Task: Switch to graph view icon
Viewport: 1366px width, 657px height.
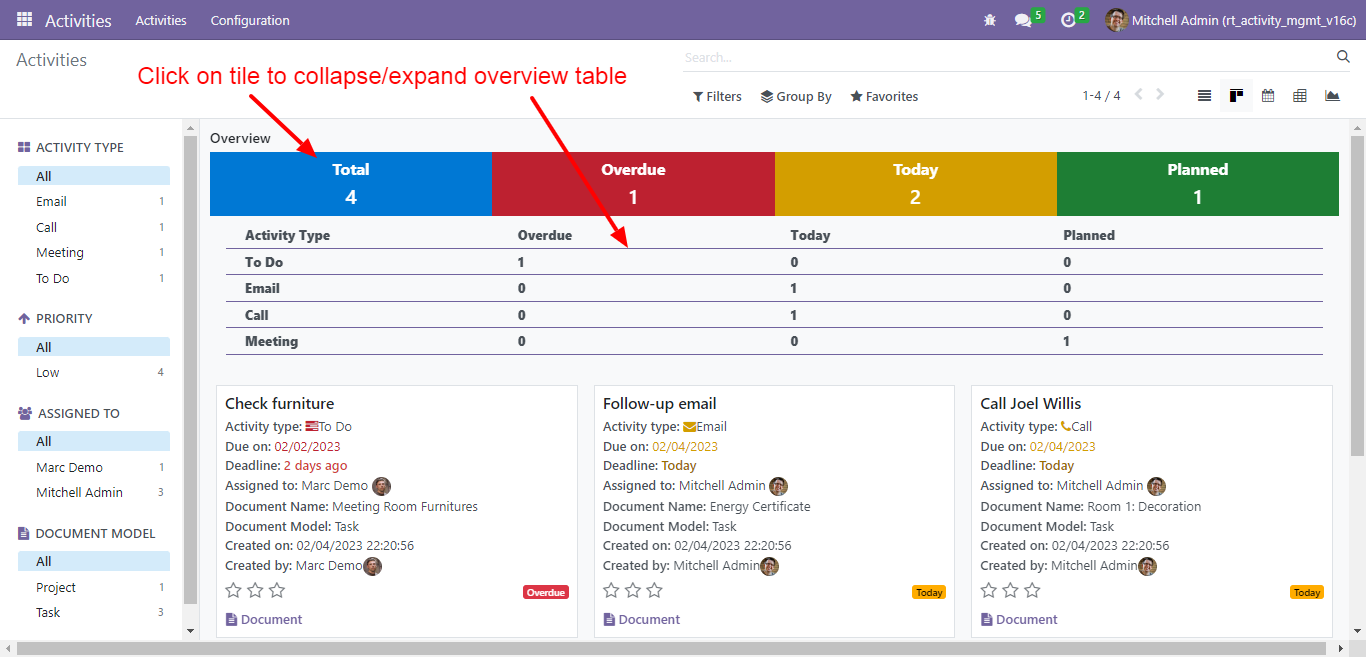Action: (x=1332, y=96)
